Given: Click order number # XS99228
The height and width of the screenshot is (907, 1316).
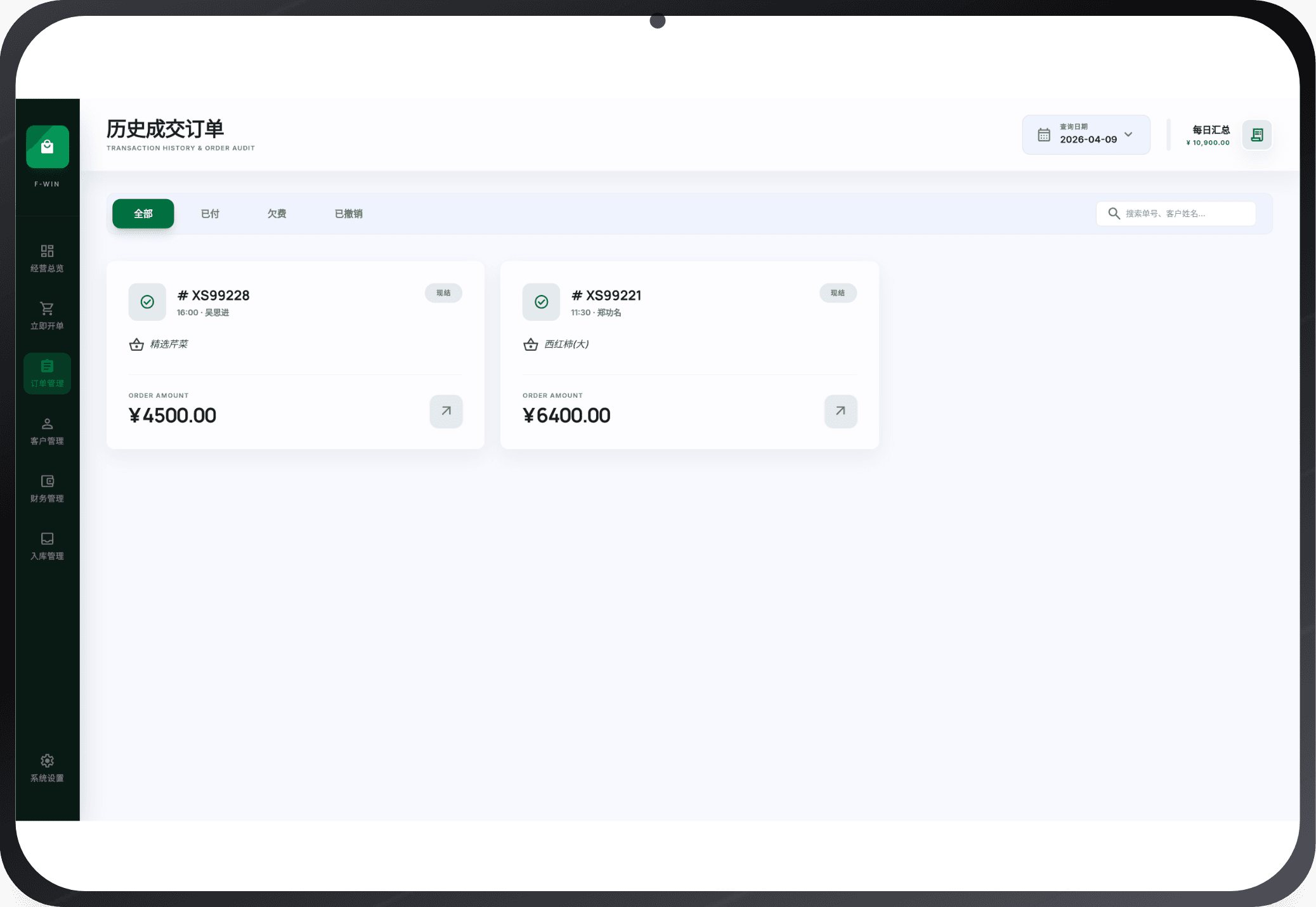Looking at the screenshot, I should click(x=214, y=296).
